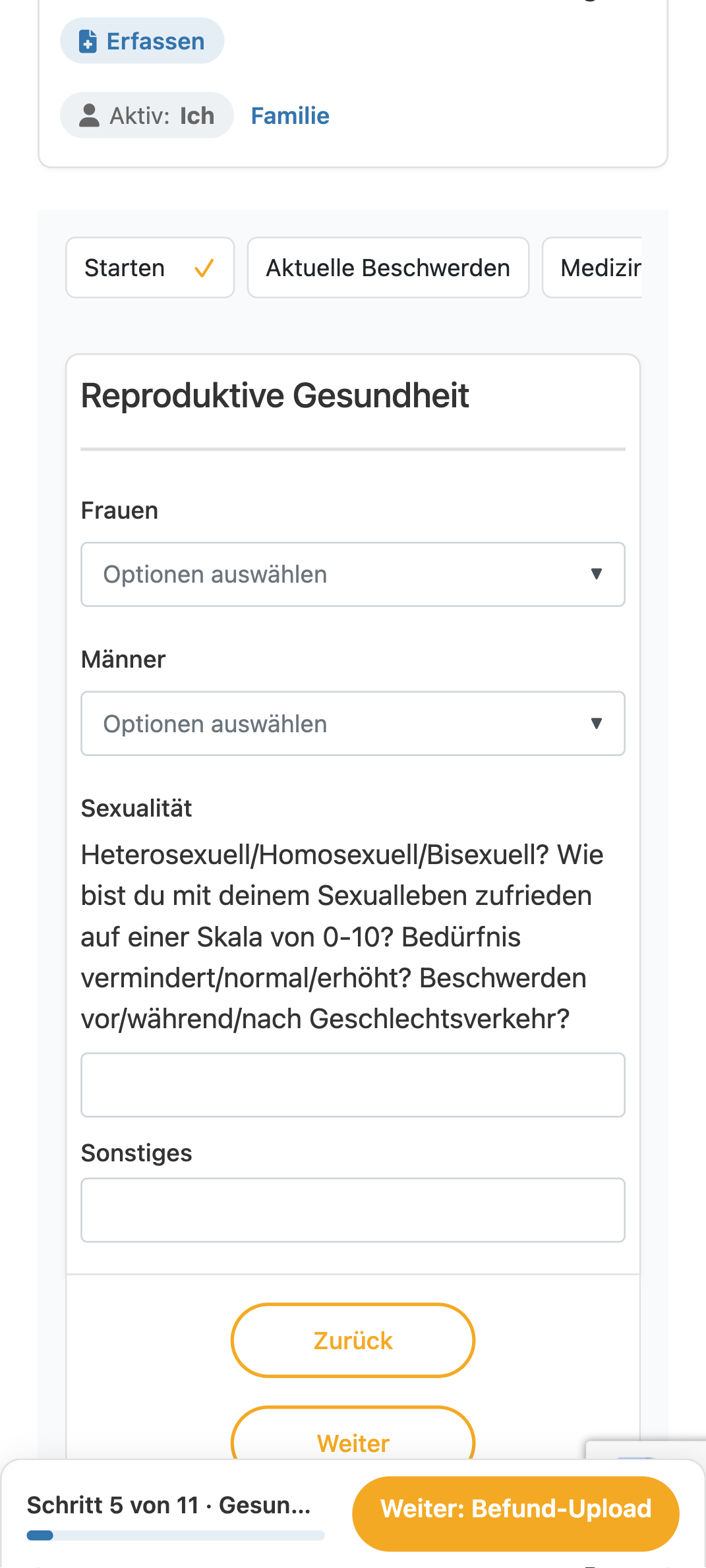Click the orange checkmark on Starten
The height and width of the screenshot is (1568, 706).
click(x=204, y=268)
